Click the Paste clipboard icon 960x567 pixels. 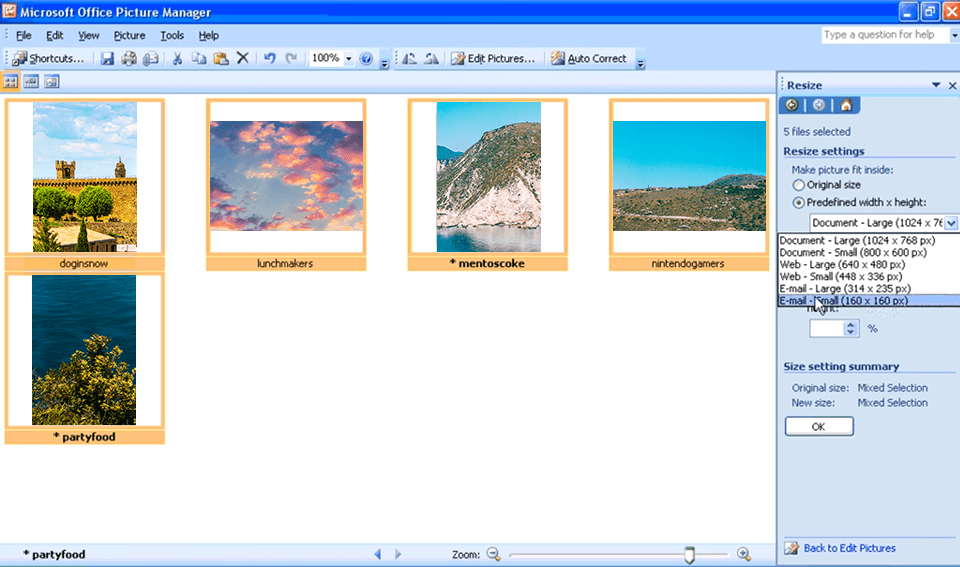[220, 58]
